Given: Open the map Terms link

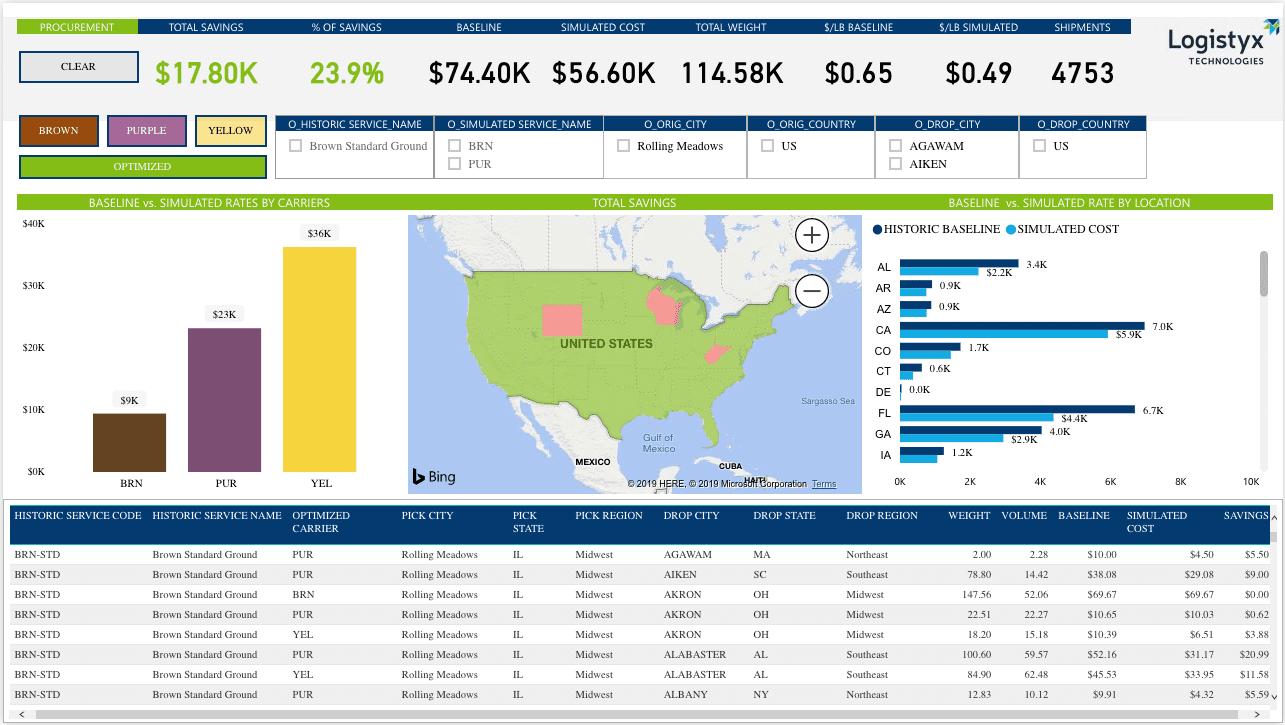Looking at the screenshot, I should (824, 484).
